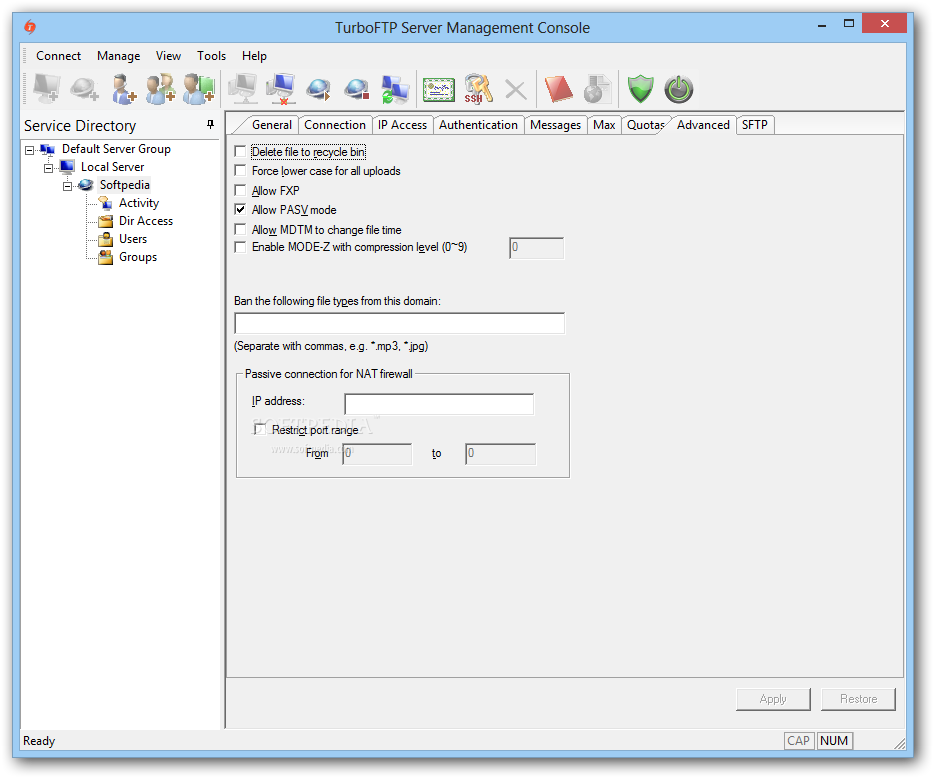
Task: Click the Add User icon
Action: coord(123,89)
